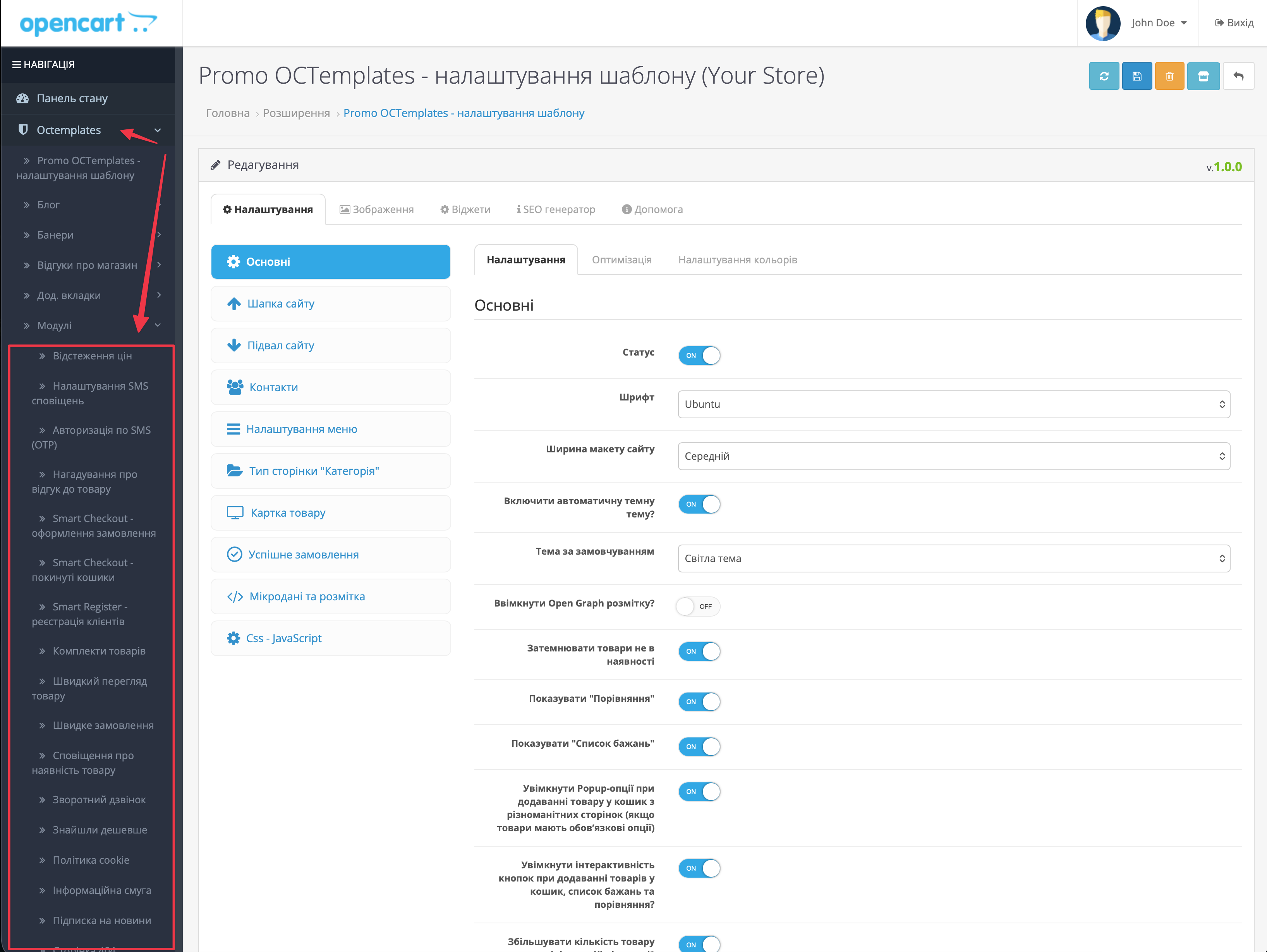
Task: Open the Шрифт Ubuntu dropdown
Action: (x=953, y=404)
